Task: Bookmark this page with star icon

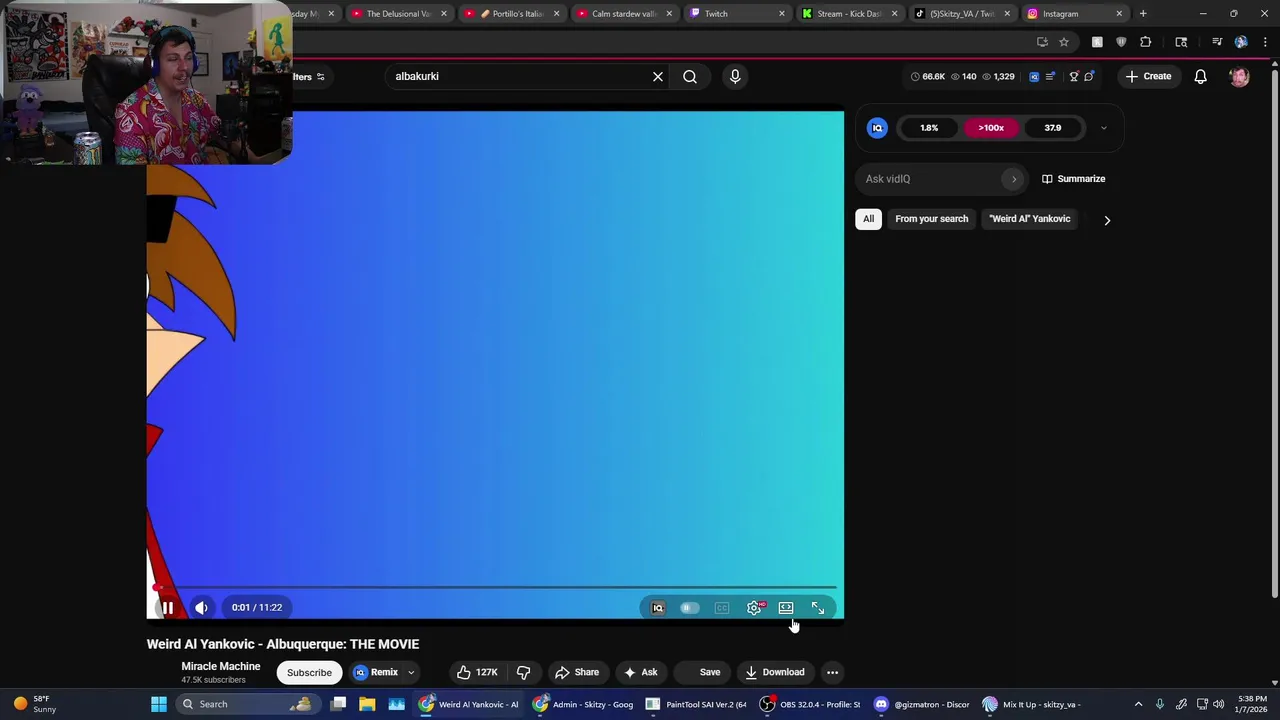Action: point(1064,42)
